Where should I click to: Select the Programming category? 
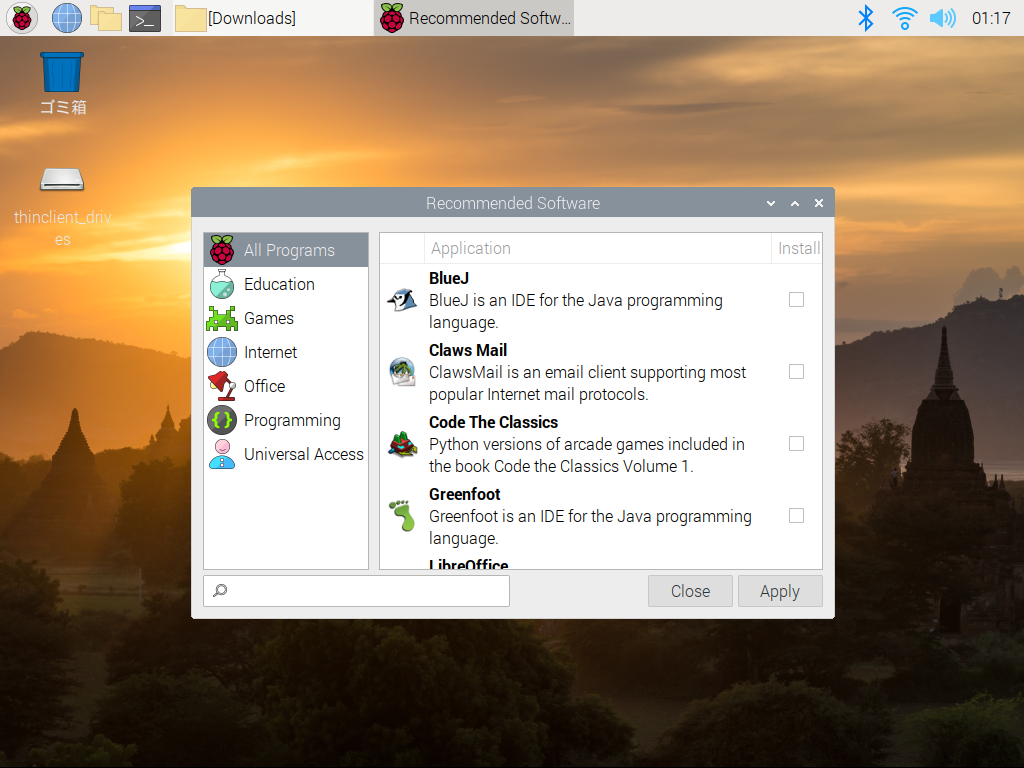[x=286, y=420]
